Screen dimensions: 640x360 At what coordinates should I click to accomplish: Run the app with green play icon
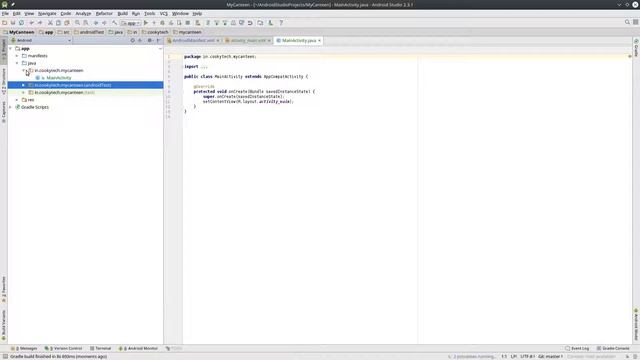point(146,23)
